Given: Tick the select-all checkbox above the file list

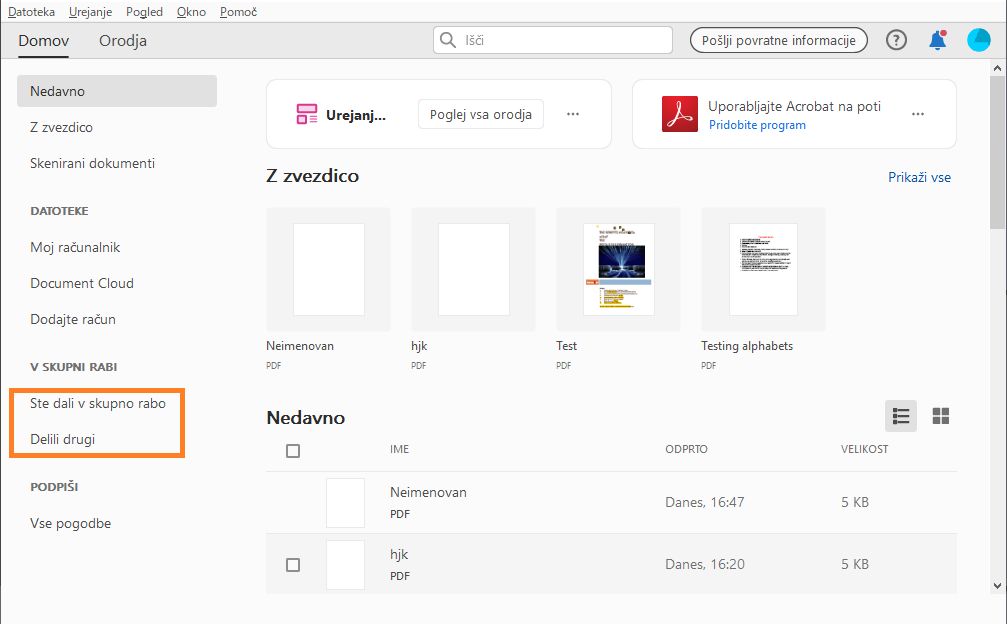Looking at the screenshot, I should [x=293, y=450].
